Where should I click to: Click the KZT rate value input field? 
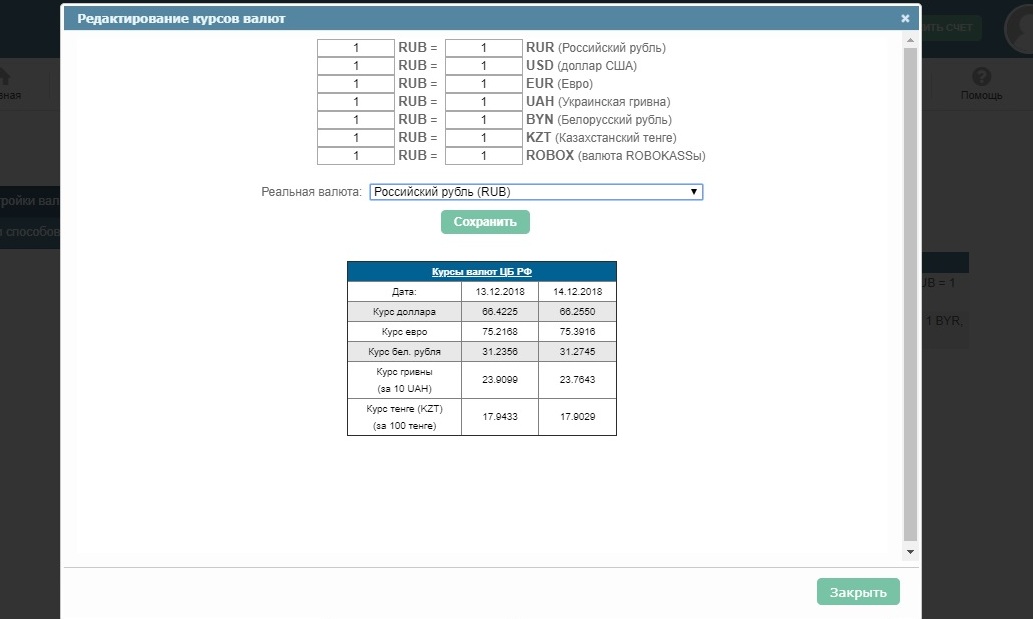coord(484,138)
